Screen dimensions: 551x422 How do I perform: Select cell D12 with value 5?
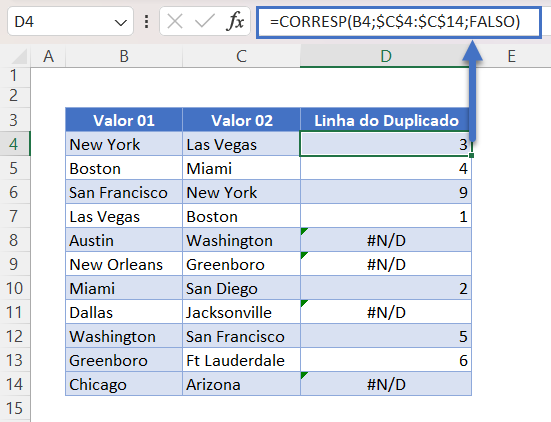[385, 336]
